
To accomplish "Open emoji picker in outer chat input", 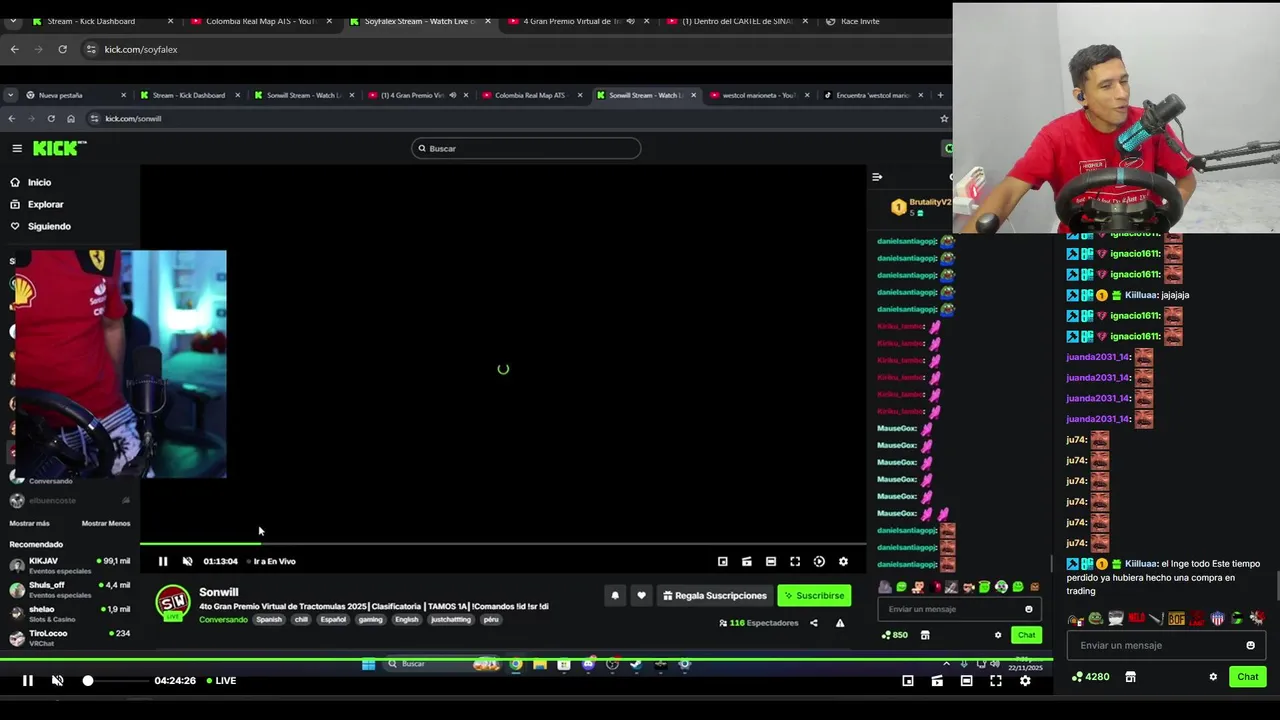I will 1250,645.
